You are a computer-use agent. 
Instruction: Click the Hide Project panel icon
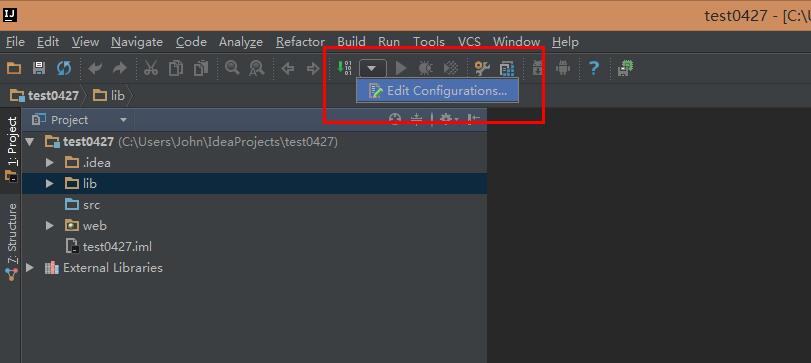coord(473,119)
